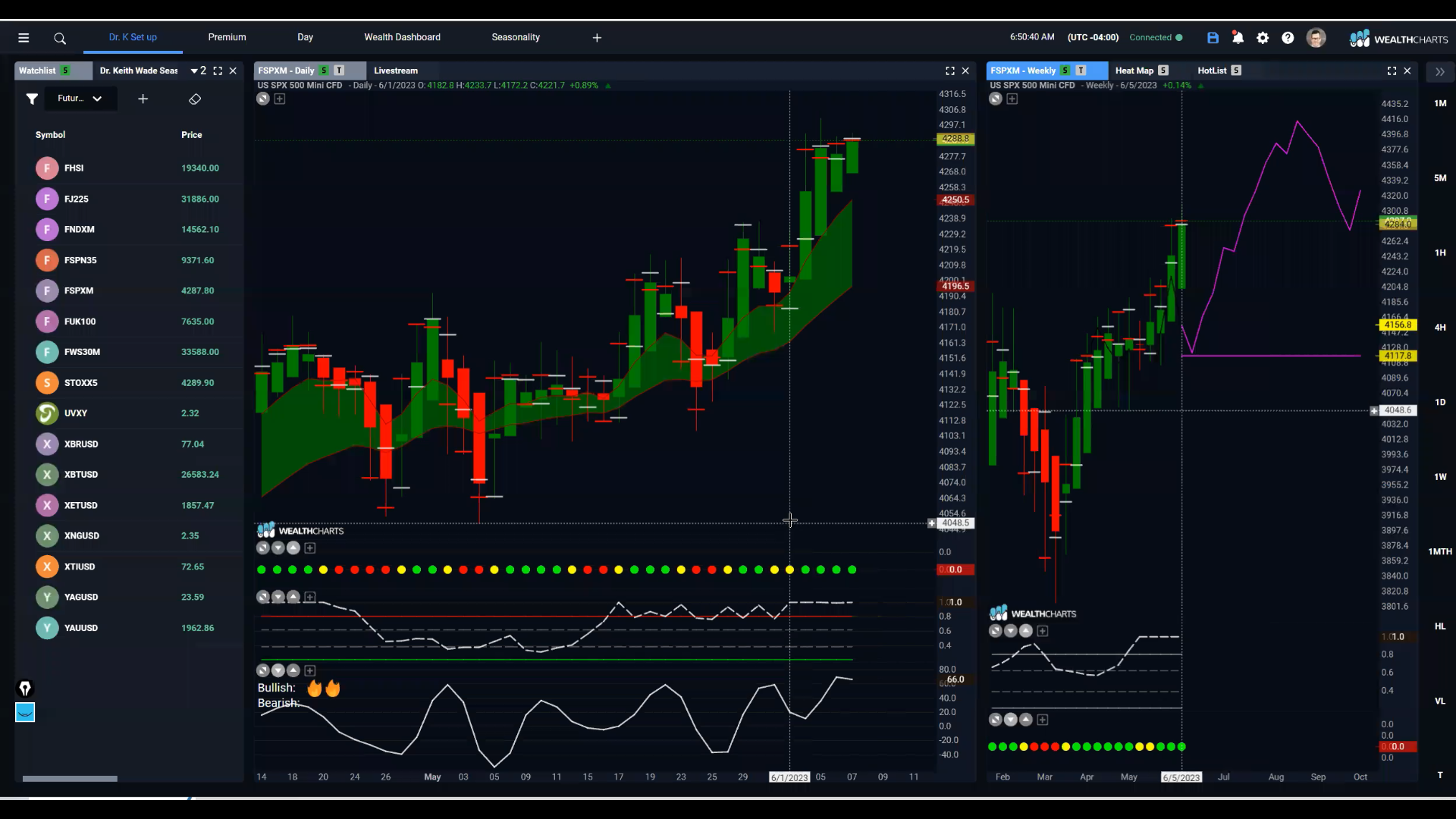Add indicator via daily chart plus box

(280, 99)
